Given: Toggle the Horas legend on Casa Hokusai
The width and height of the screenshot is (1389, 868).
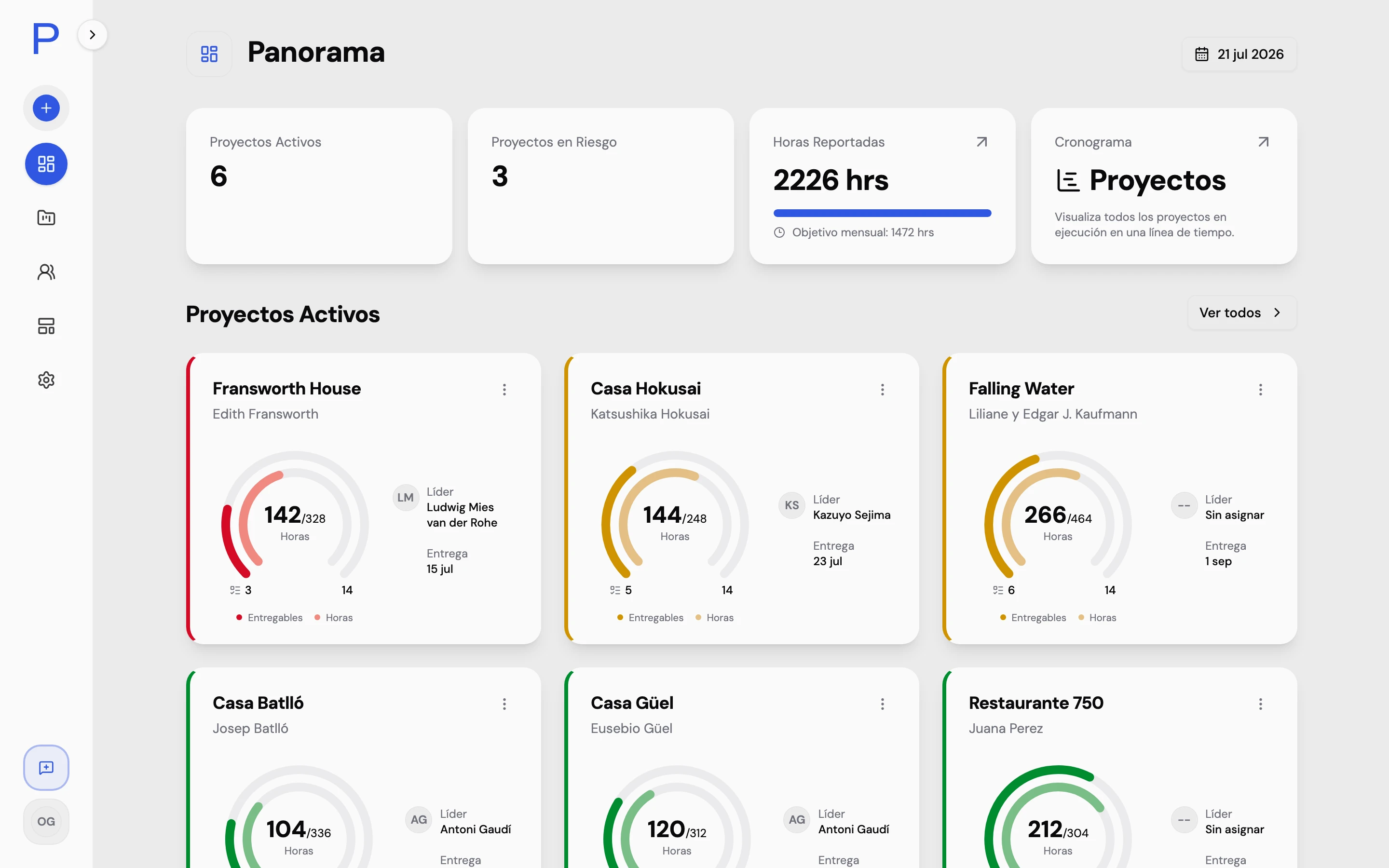Looking at the screenshot, I should coord(715,618).
